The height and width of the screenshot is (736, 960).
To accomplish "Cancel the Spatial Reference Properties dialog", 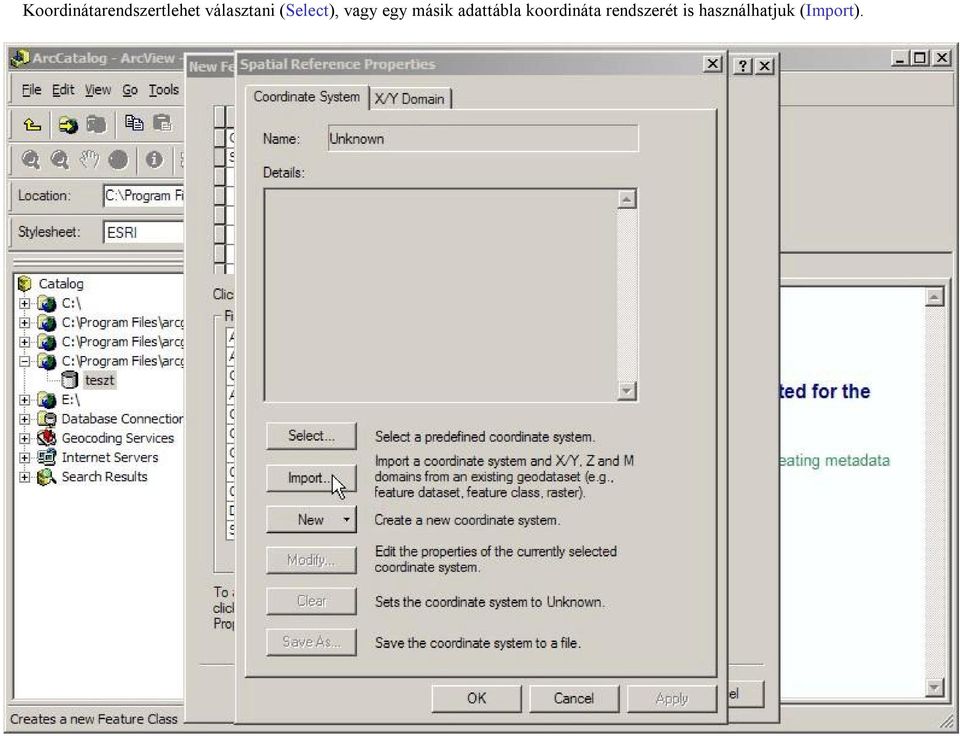I will (574, 698).
